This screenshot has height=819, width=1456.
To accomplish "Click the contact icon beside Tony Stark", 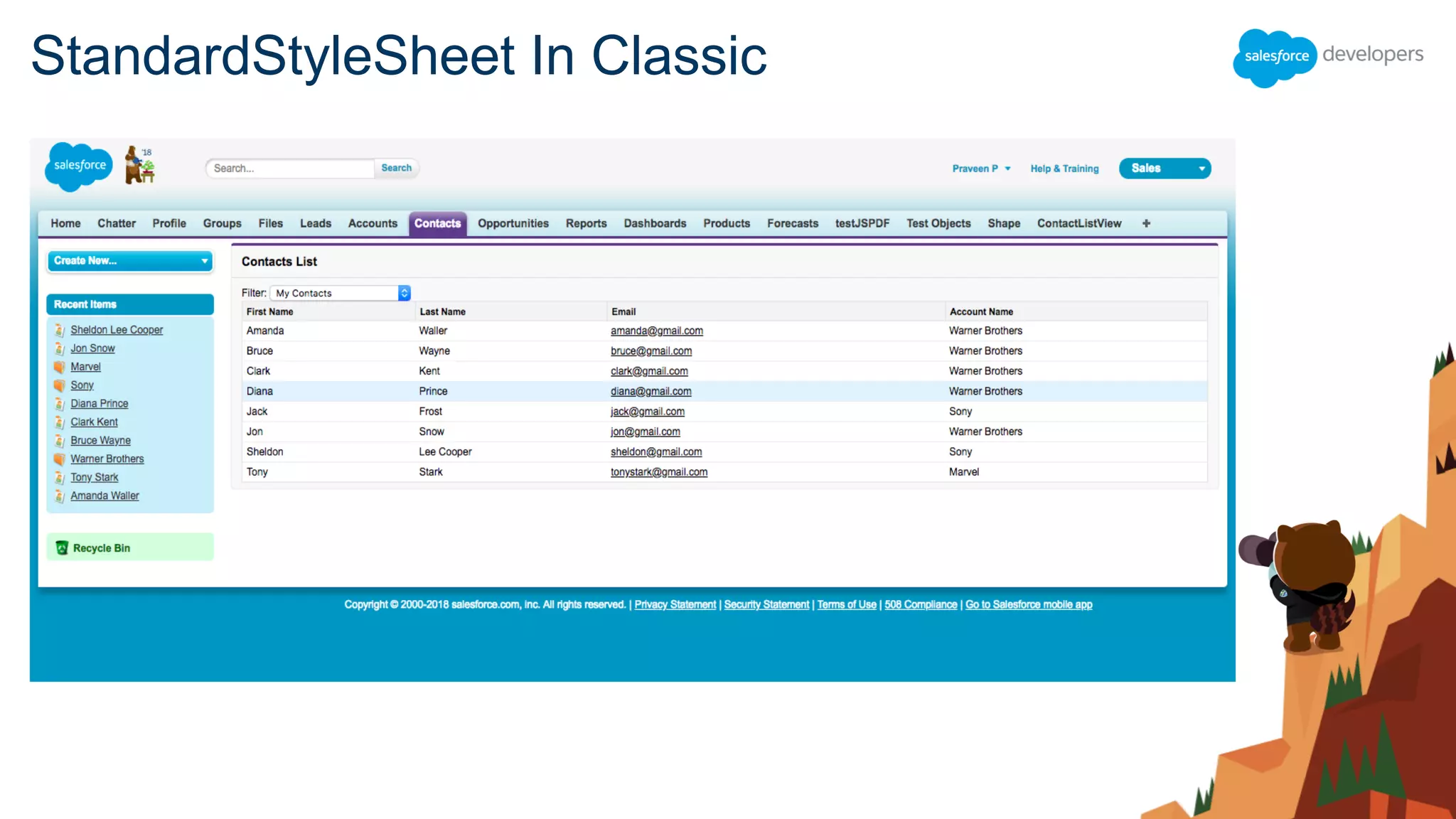I will coord(60,478).
